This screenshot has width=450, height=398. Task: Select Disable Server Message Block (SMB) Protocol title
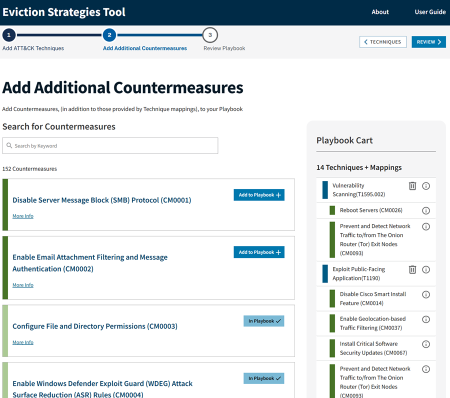pos(102,200)
